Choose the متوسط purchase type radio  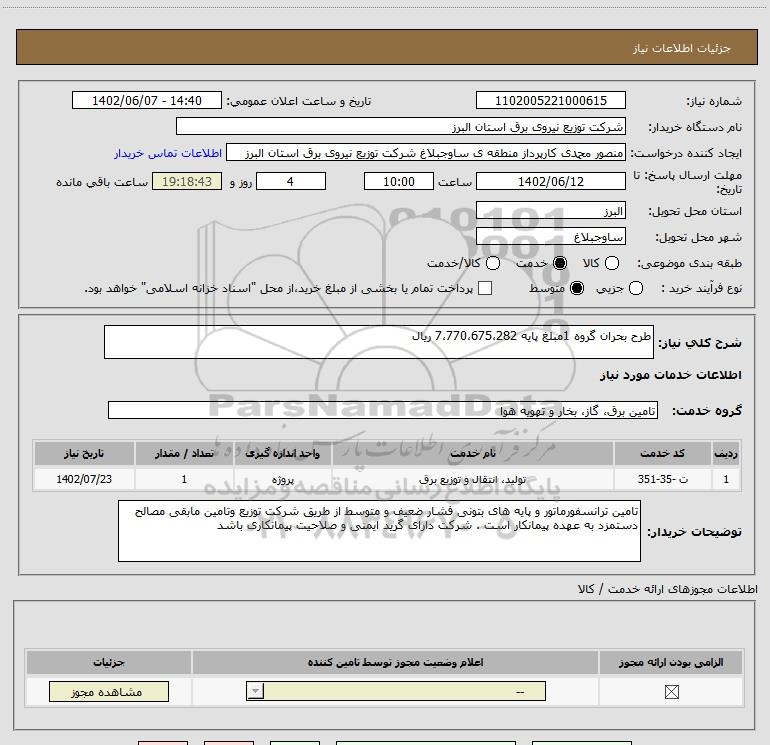click(577, 288)
